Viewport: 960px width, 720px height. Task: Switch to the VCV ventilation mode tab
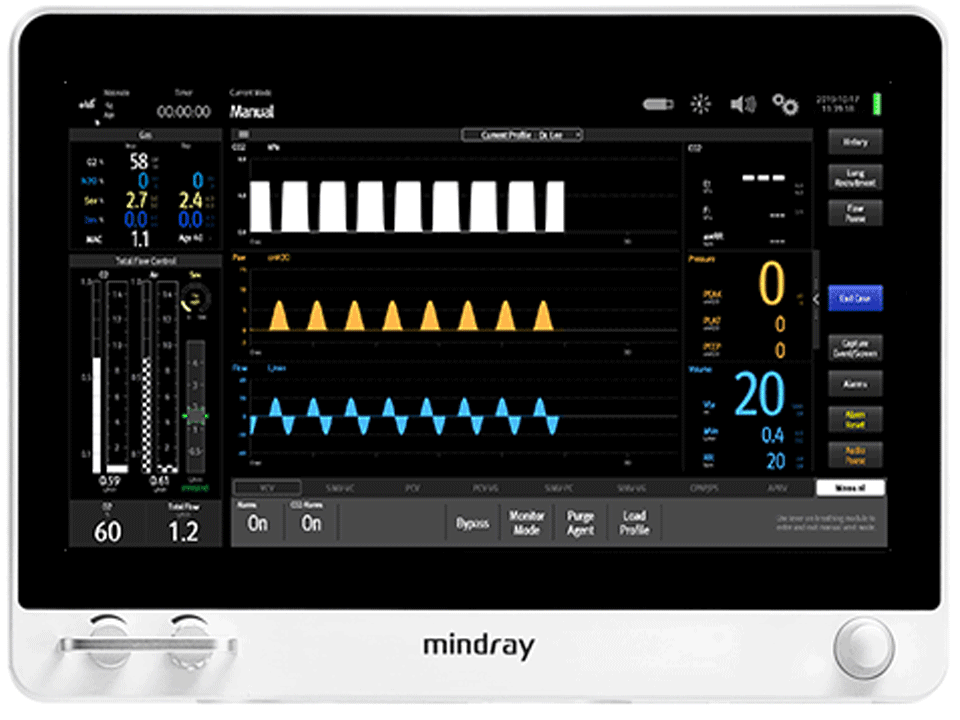[x=267, y=488]
